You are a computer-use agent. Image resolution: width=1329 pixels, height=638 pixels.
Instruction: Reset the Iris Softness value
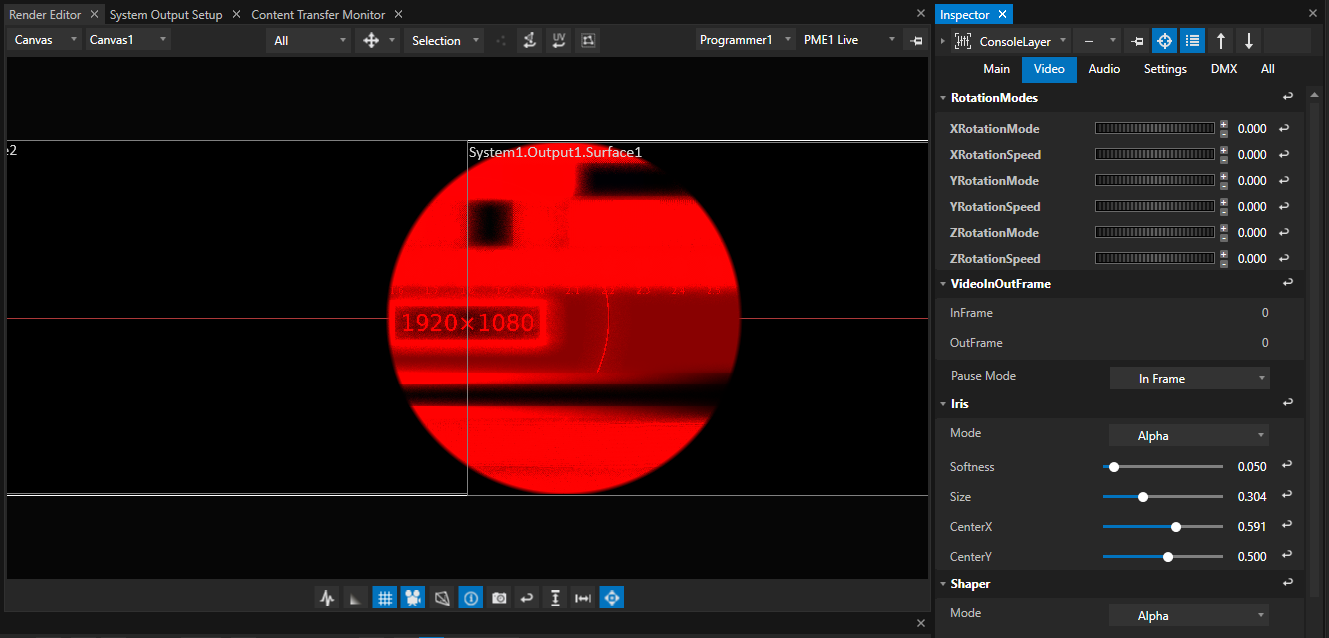[x=1287, y=466]
